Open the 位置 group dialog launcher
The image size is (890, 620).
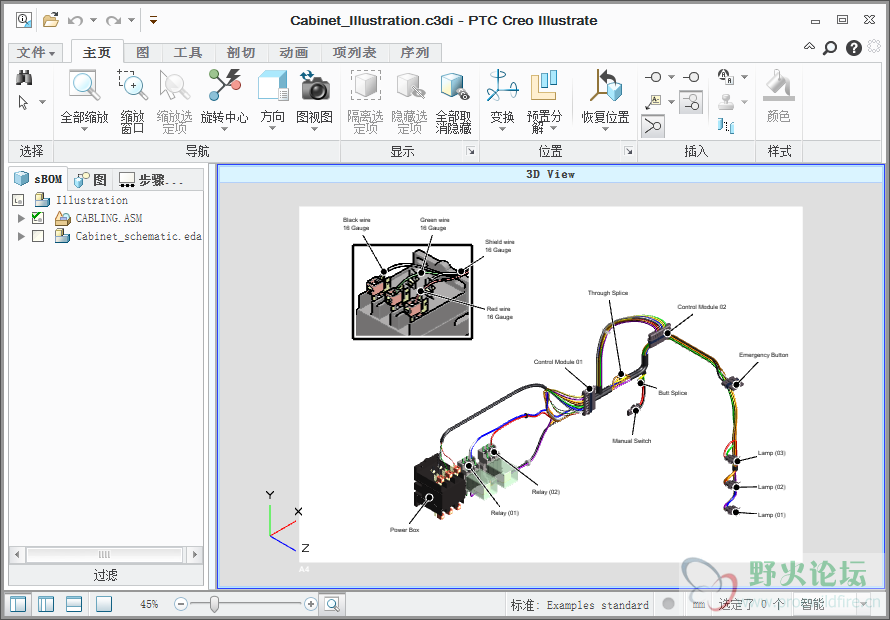[x=628, y=151]
